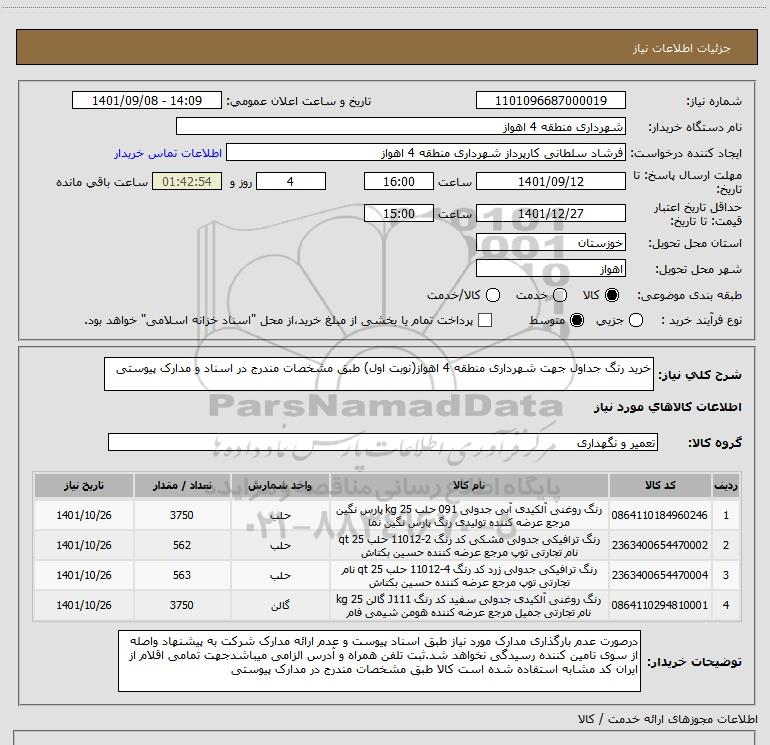Viewport: 770px width, 745px height.
Task: Click need date 1401/10/26 in row 1
Action: click(x=84, y=515)
